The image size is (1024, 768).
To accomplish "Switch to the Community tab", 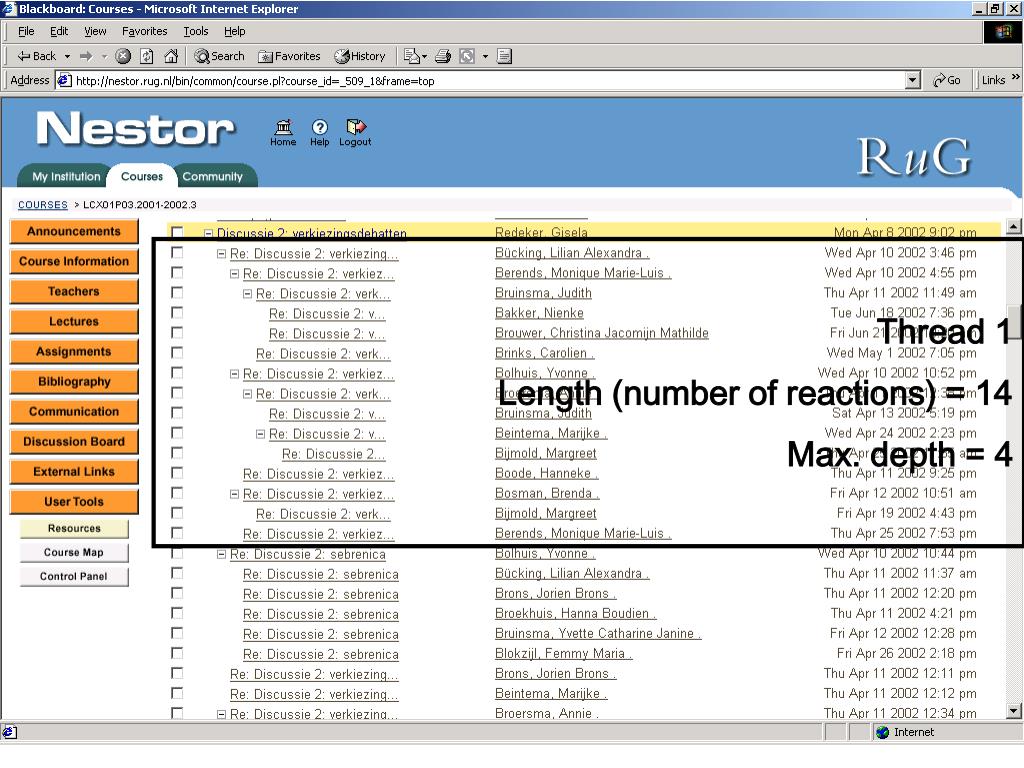I will (213, 176).
